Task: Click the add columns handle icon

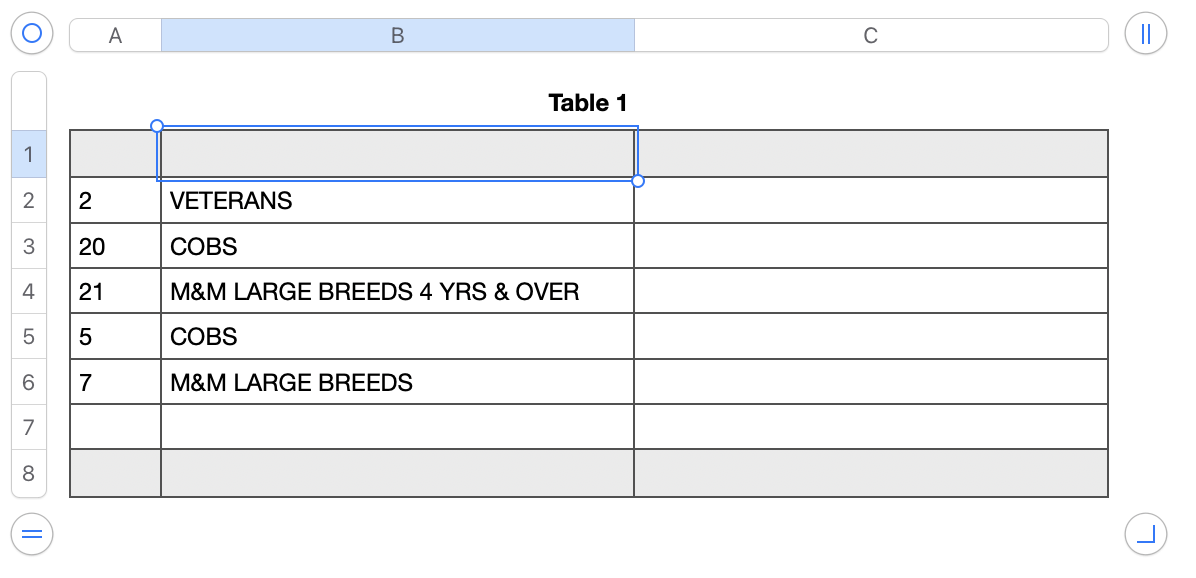Action: click(x=1145, y=34)
